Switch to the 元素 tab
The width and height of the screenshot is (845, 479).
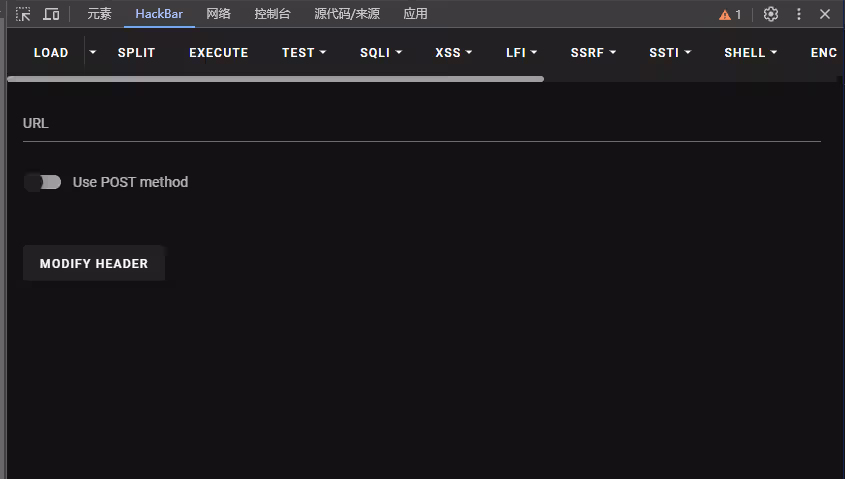pos(99,14)
